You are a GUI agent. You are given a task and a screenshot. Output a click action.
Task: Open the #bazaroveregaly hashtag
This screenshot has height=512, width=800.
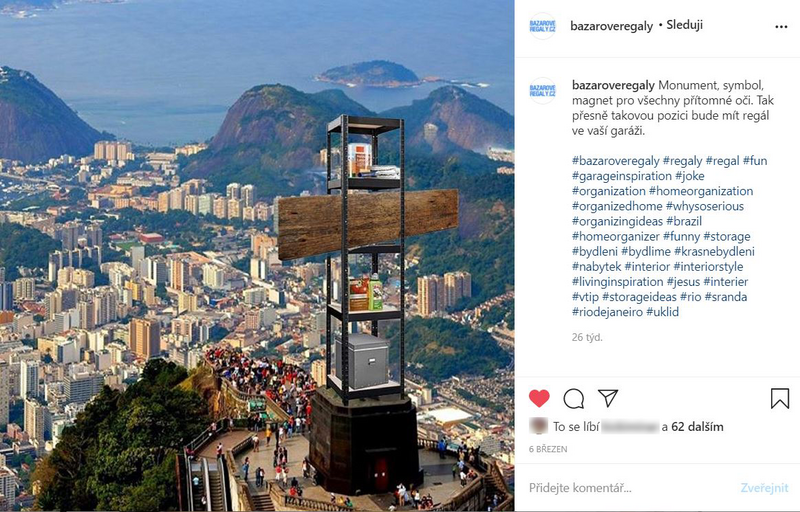click(x=615, y=161)
